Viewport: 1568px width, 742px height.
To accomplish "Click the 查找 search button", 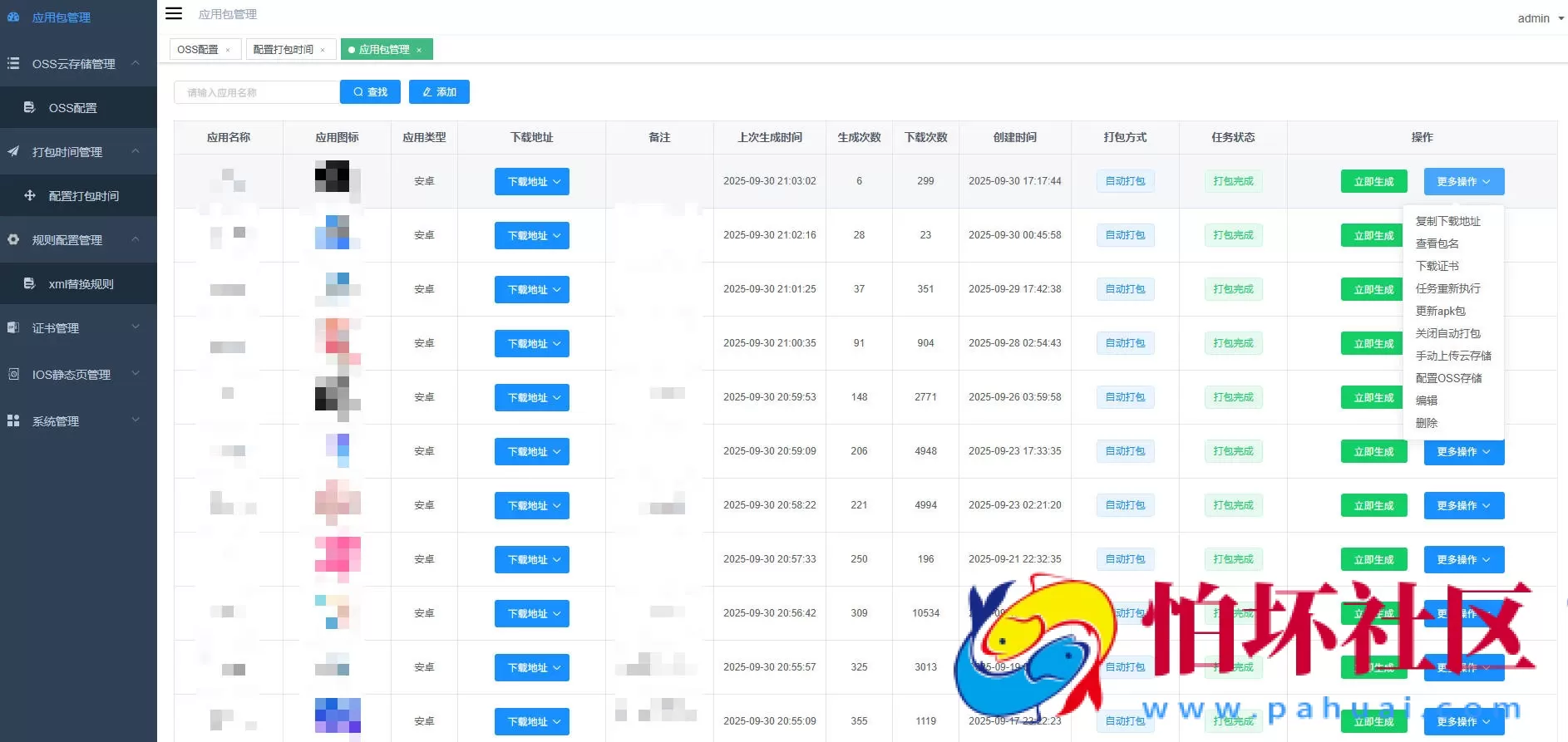I will (370, 92).
